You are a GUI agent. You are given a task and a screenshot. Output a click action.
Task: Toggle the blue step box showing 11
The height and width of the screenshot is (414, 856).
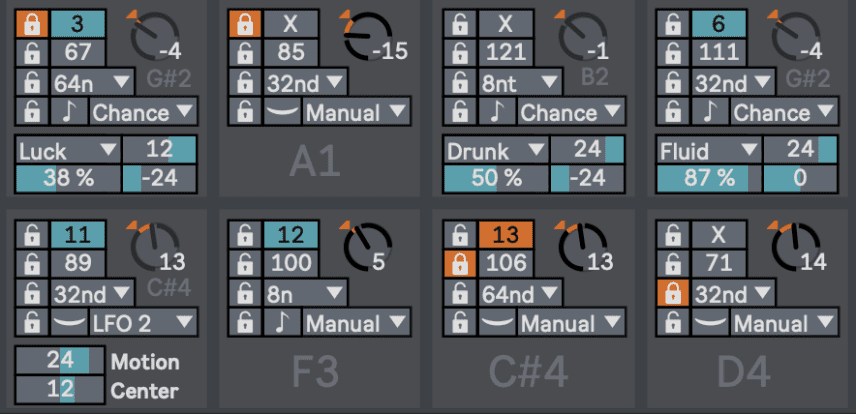coord(78,235)
